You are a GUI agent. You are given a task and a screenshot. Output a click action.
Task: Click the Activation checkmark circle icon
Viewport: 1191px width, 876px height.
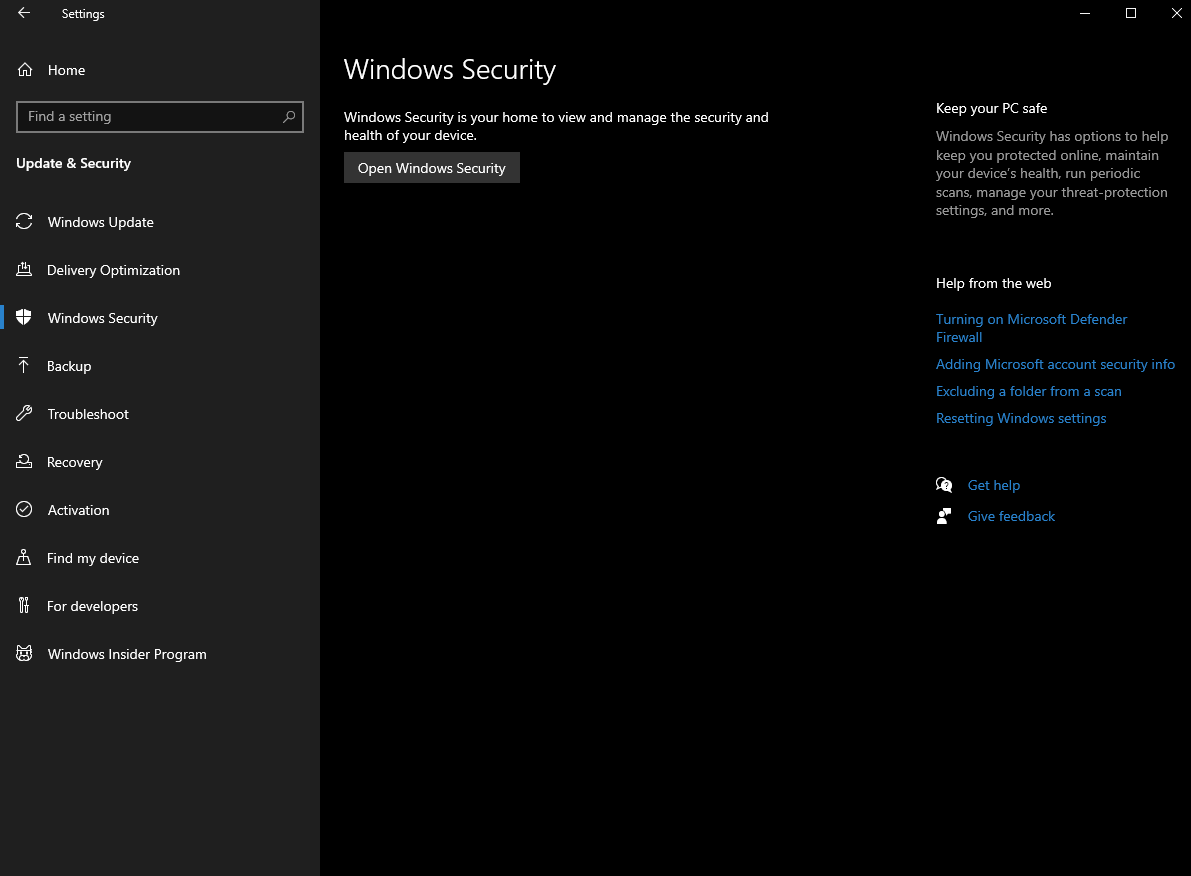tap(24, 509)
